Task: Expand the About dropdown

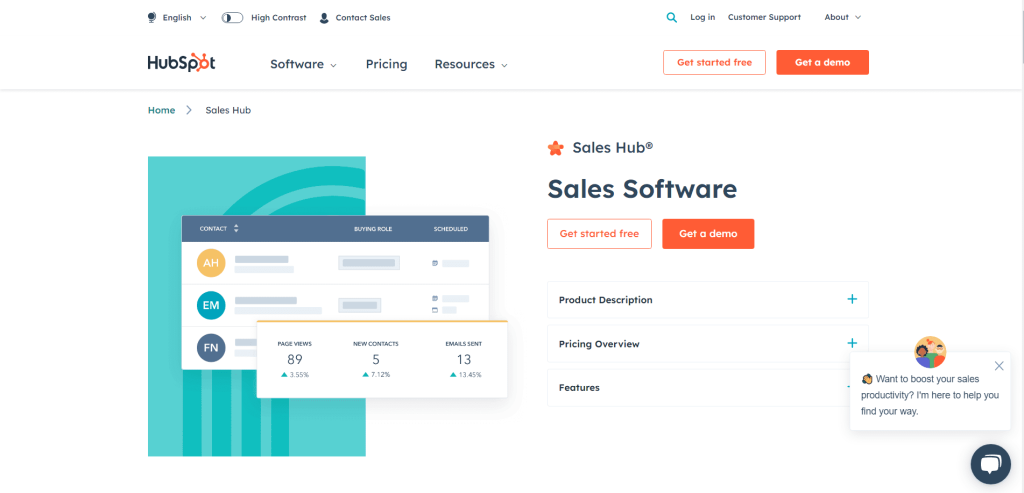Action: click(842, 17)
